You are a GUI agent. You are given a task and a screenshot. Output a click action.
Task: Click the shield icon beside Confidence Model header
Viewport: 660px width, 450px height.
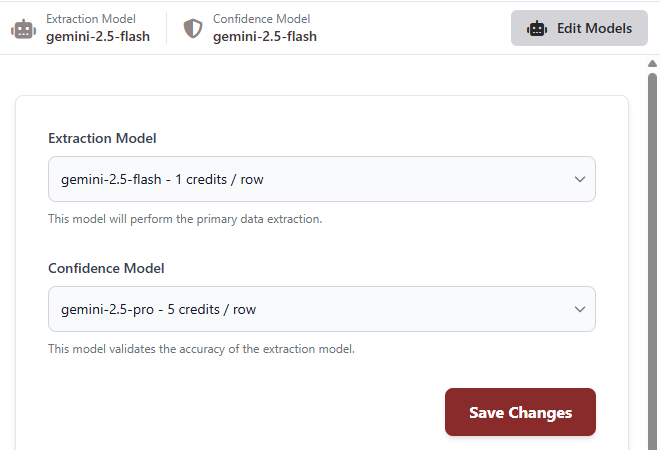point(193,29)
